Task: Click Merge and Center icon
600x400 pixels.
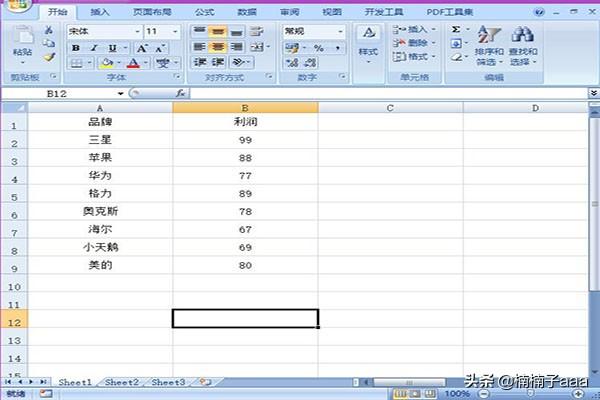Action: pyautogui.click(x=257, y=47)
